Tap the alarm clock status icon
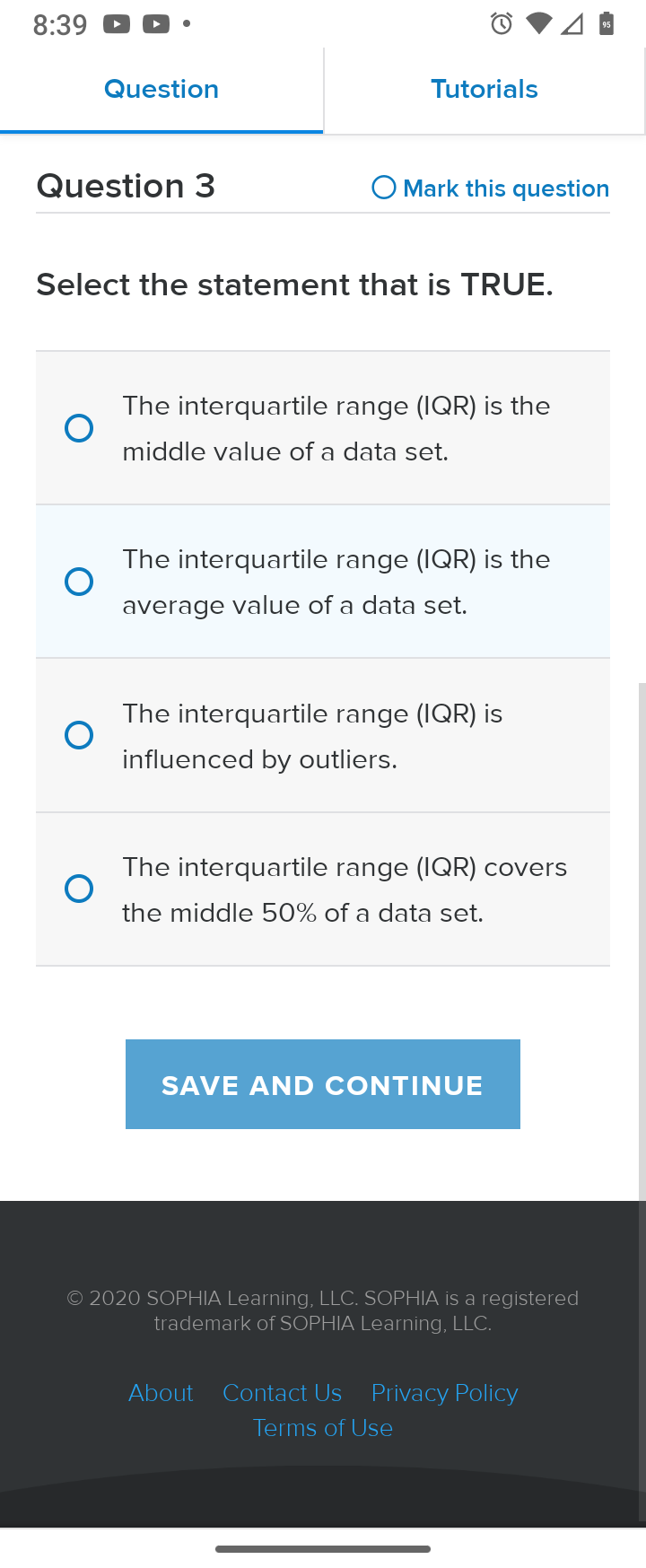Viewport: 646px width, 1568px height. (x=502, y=24)
